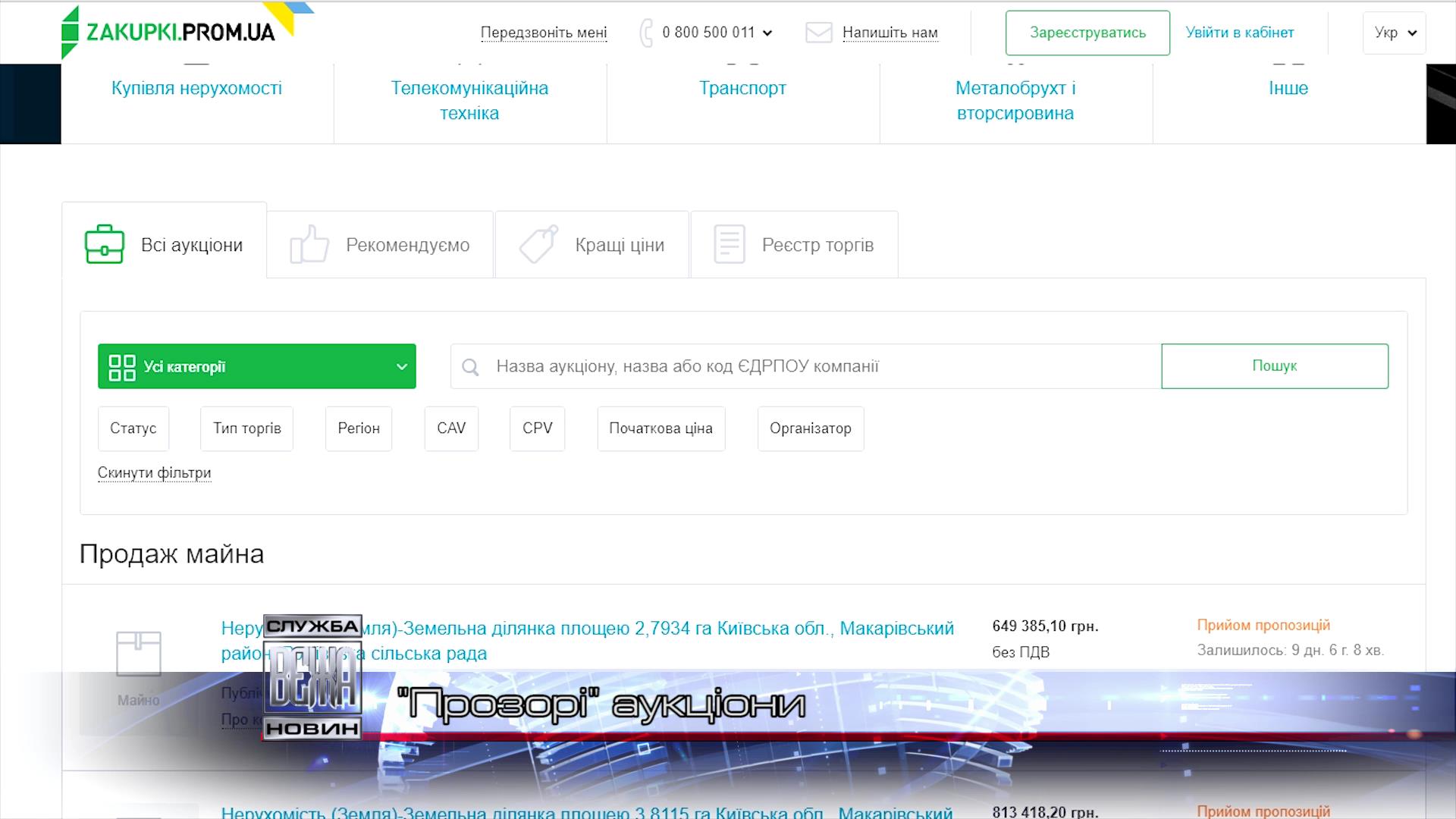This screenshot has height=819, width=1456.
Task: Click the 649 385,10 грн. price
Action: click(1045, 626)
